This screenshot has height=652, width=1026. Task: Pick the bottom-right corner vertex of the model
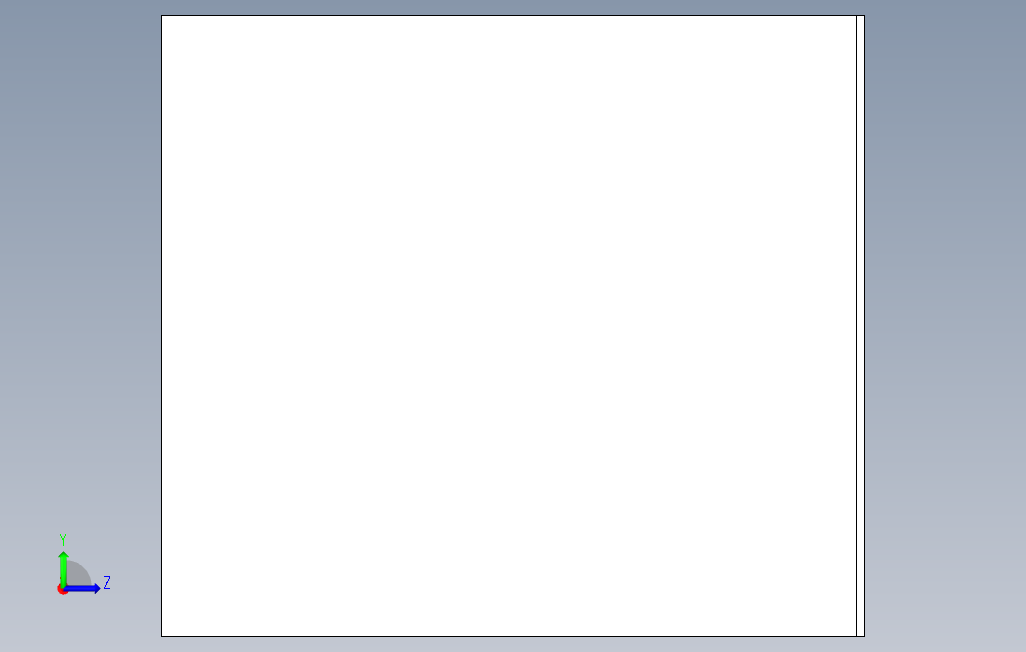point(864,636)
